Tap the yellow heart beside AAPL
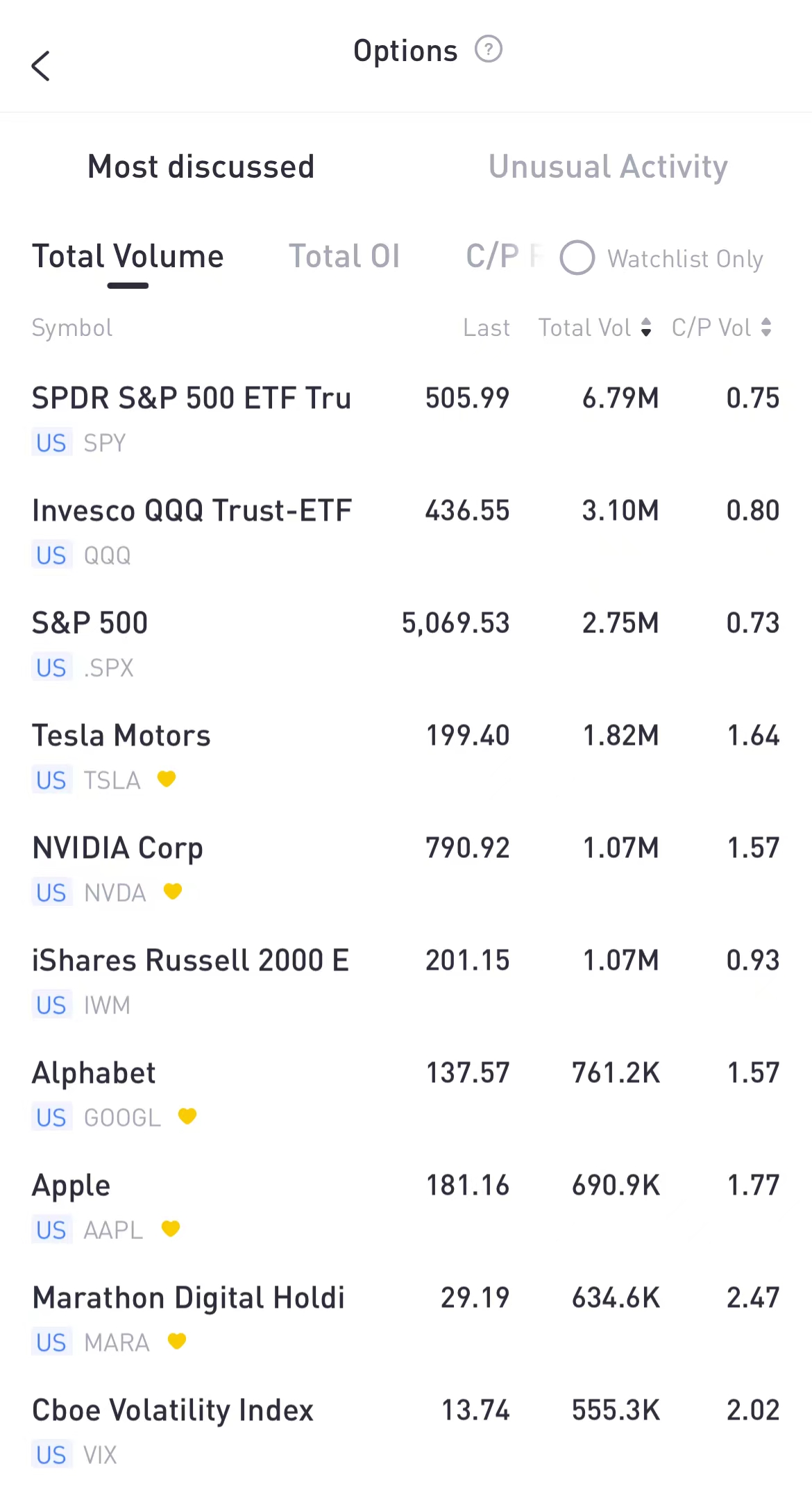The width and height of the screenshot is (812, 1507). pos(171,1229)
